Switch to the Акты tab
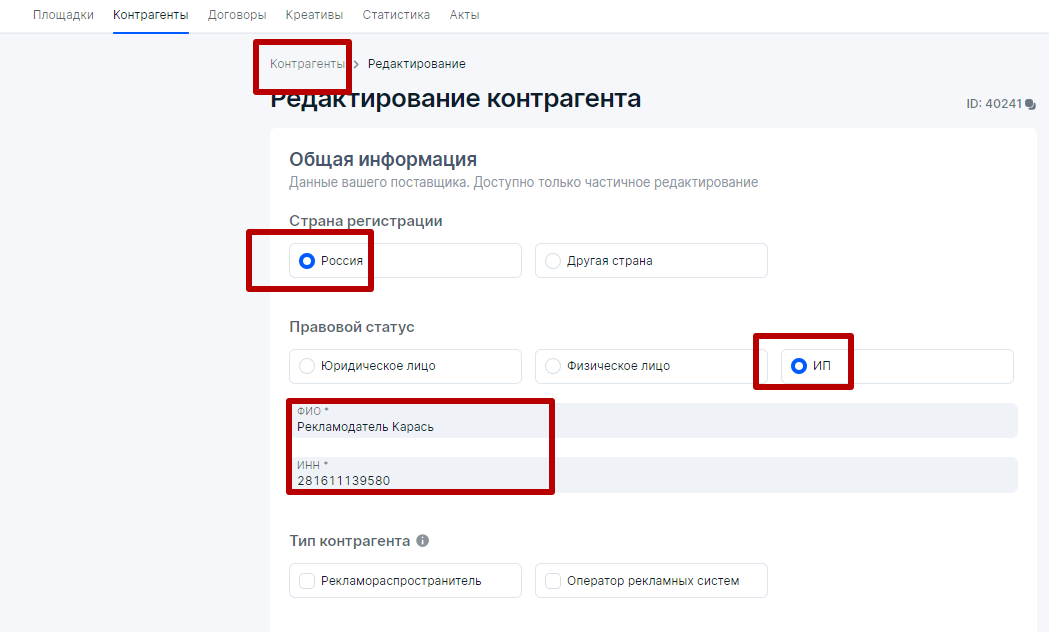Image resolution: width=1049 pixels, height=632 pixels. [x=465, y=15]
